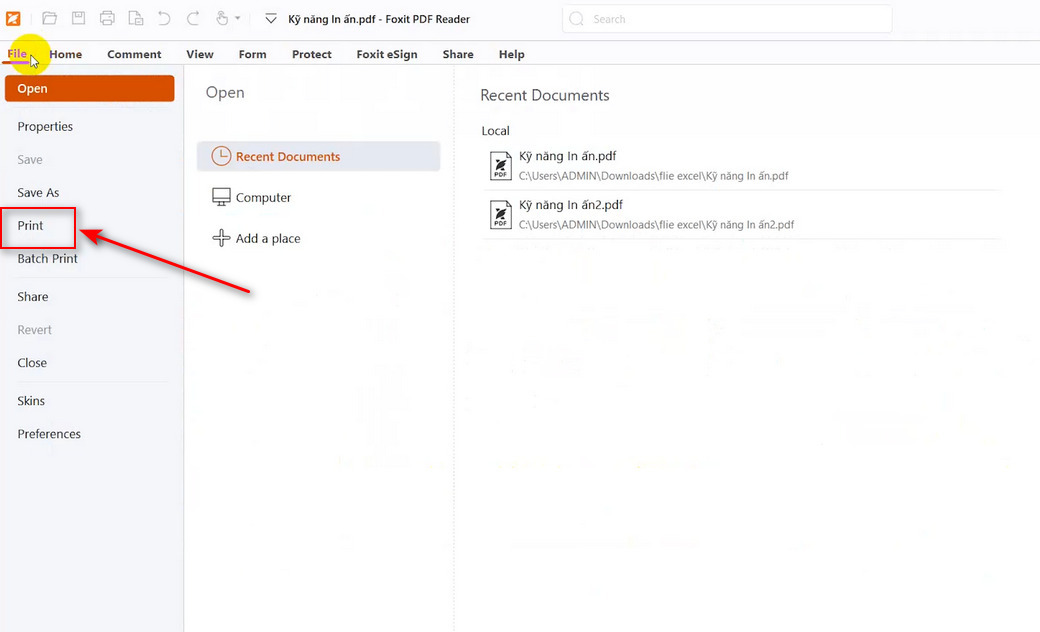Screen dimensions: 1040x632
Task: Expand the customize quick access toolbar dropdown
Action: [x=270, y=19]
